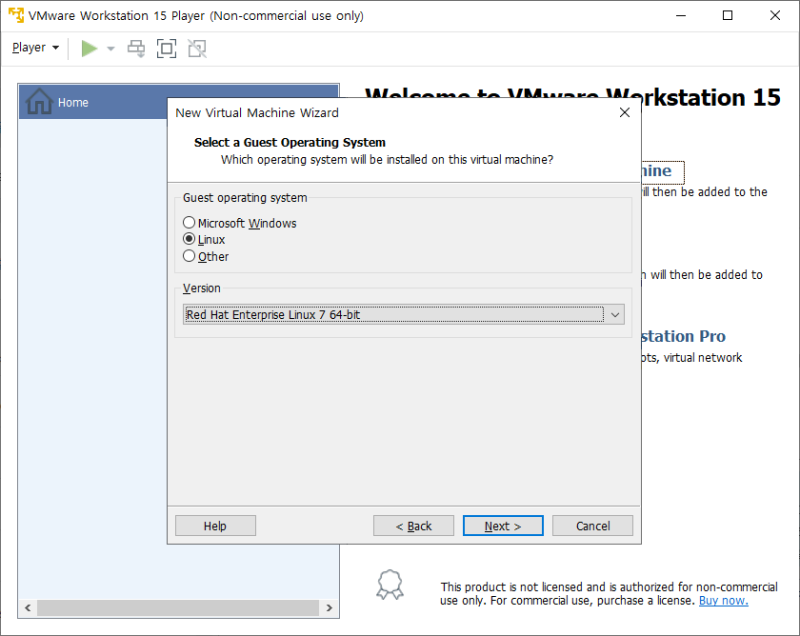800x636 pixels.
Task: Click the Help button
Action: [x=214, y=525]
